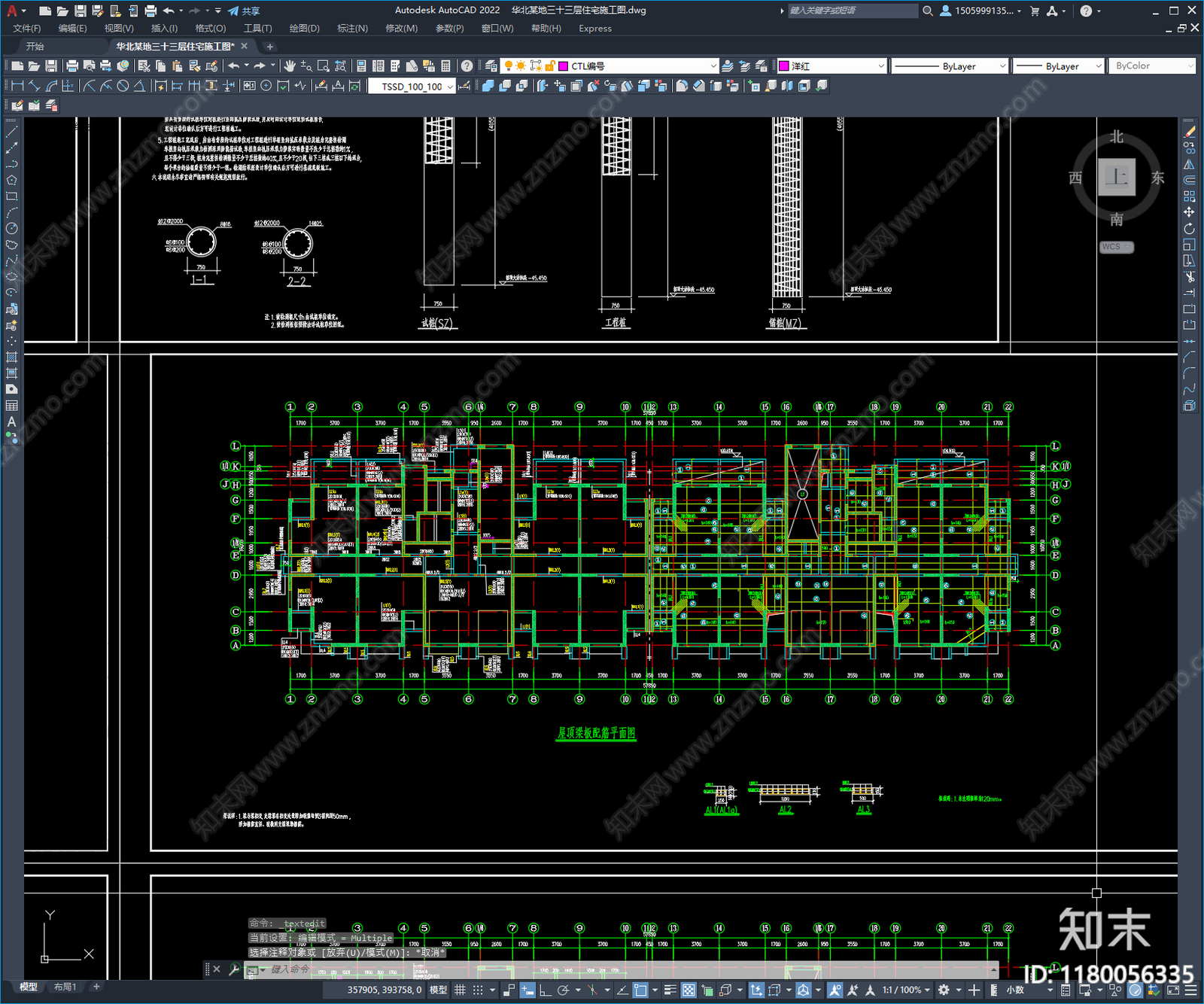
Task: Open the 1:1 / 100% annotation scale dropdown
Action: click(907, 990)
